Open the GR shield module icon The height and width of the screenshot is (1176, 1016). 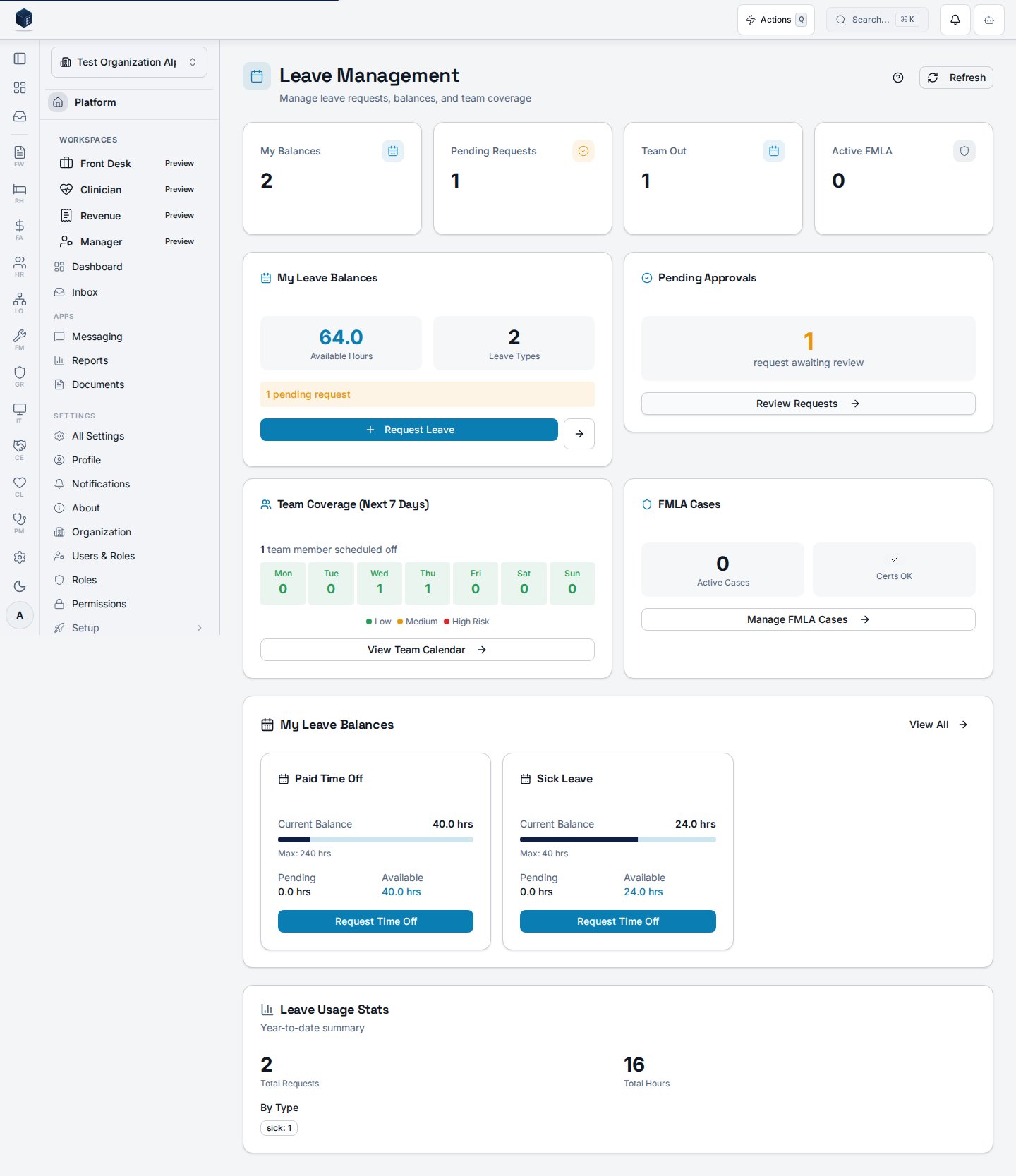click(x=20, y=376)
